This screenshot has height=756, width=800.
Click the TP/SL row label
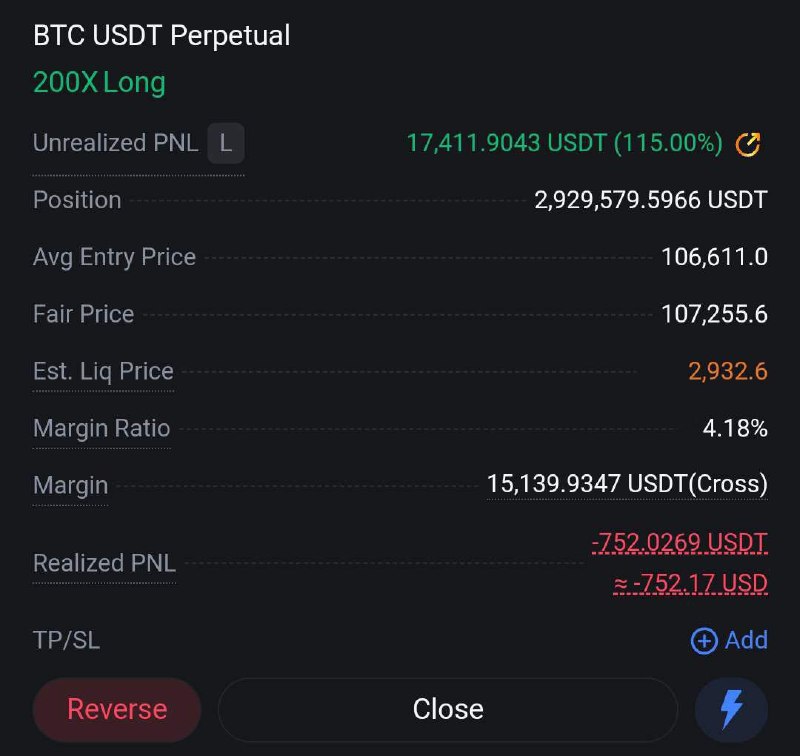coord(66,640)
